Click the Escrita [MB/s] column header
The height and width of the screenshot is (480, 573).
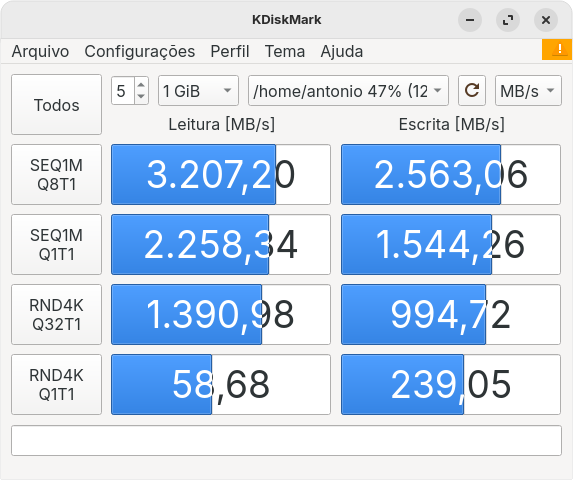click(x=452, y=124)
